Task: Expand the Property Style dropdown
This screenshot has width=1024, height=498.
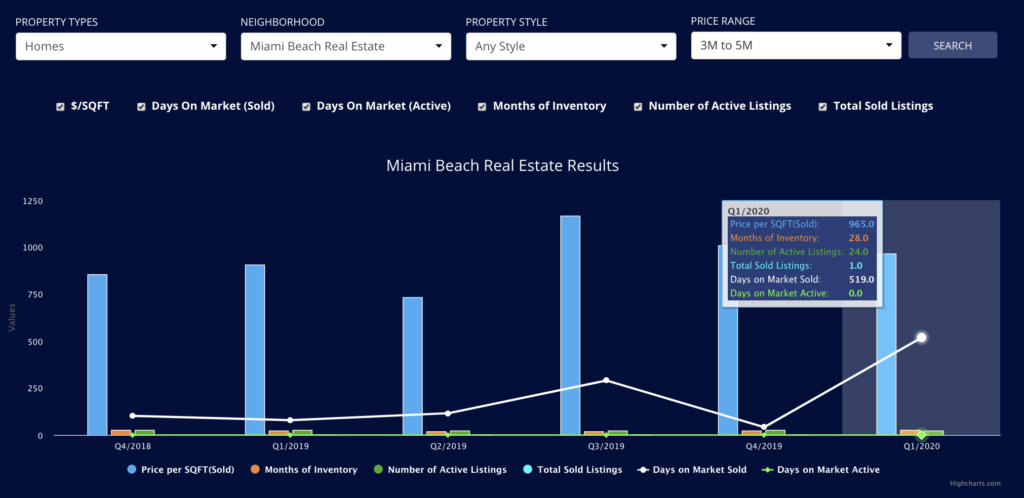Action: [571, 46]
